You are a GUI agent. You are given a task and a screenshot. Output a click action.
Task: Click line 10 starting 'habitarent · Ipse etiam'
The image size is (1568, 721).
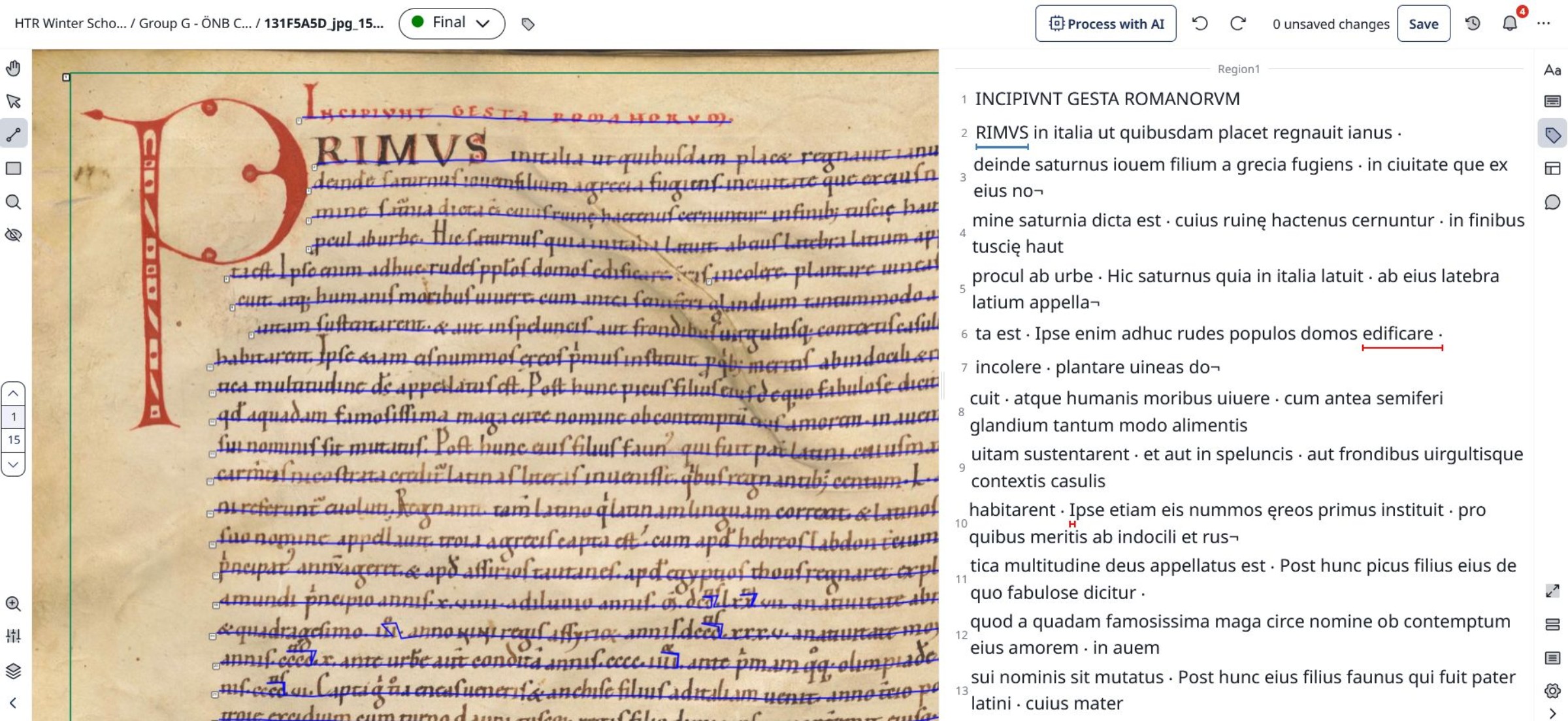(1228, 523)
